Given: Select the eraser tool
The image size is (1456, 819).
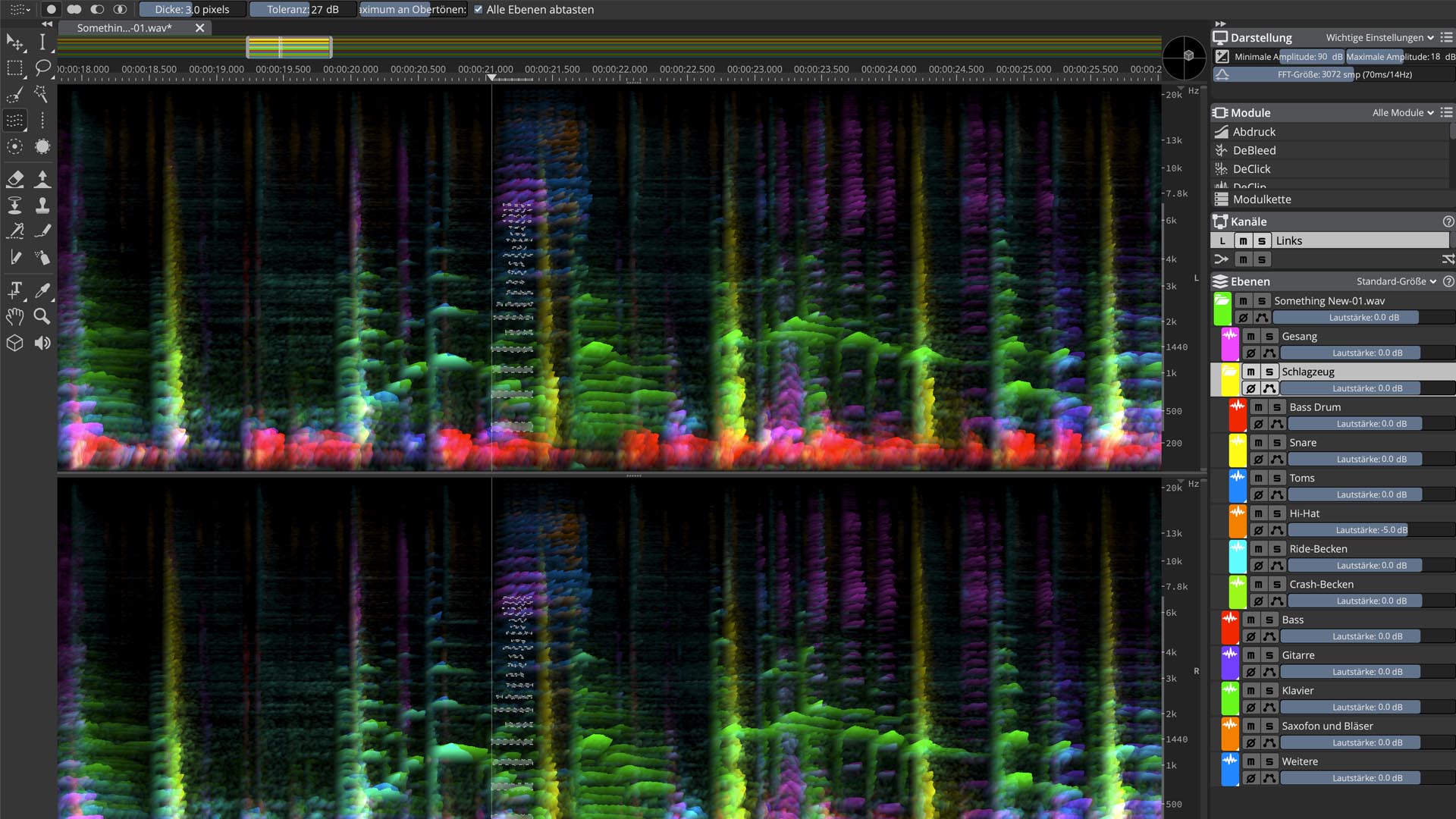Looking at the screenshot, I should pyautogui.click(x=15, y=179).
